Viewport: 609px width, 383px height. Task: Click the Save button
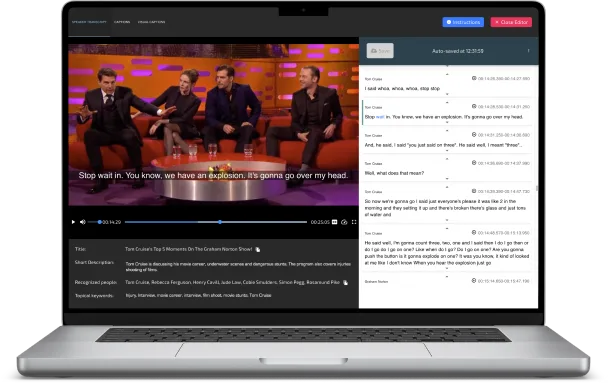[380, 51]
